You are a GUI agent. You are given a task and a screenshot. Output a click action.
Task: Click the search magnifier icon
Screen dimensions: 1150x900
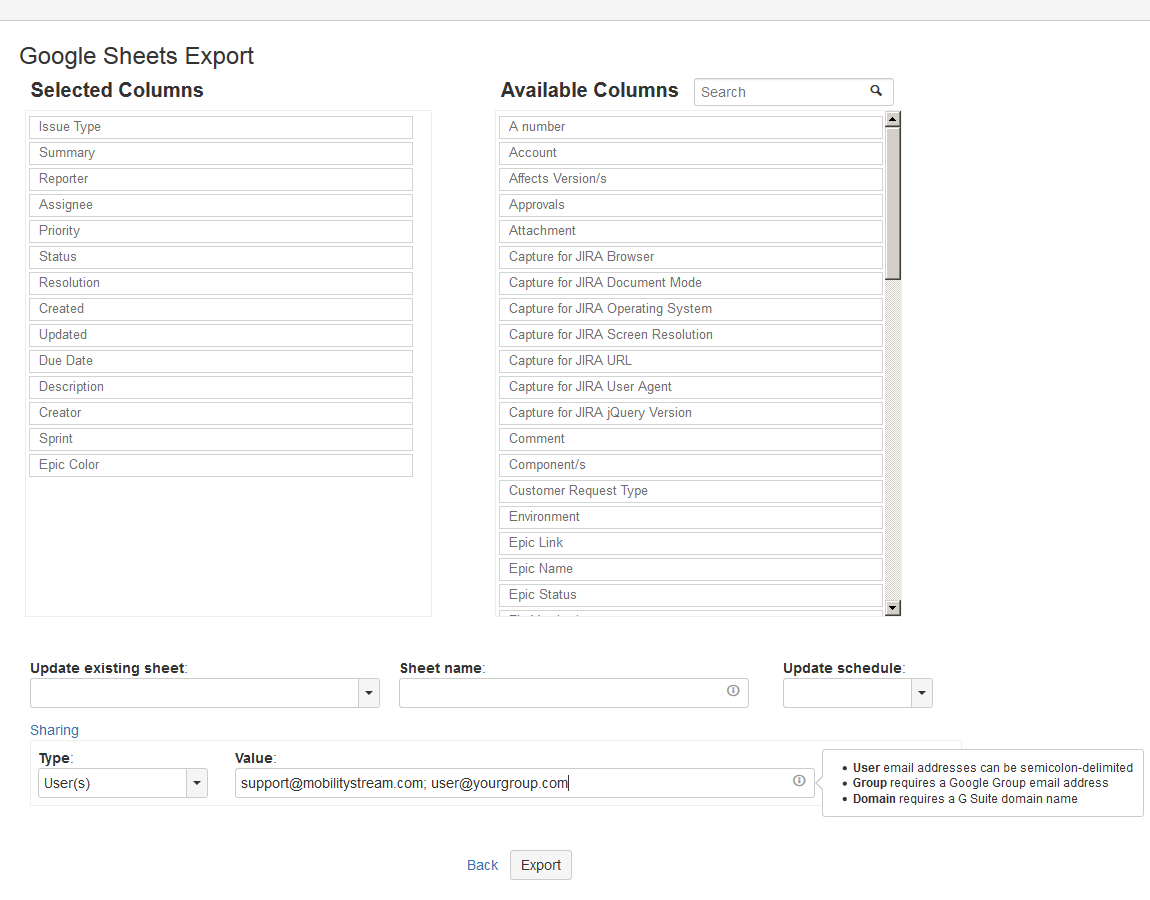click(876, 91)
